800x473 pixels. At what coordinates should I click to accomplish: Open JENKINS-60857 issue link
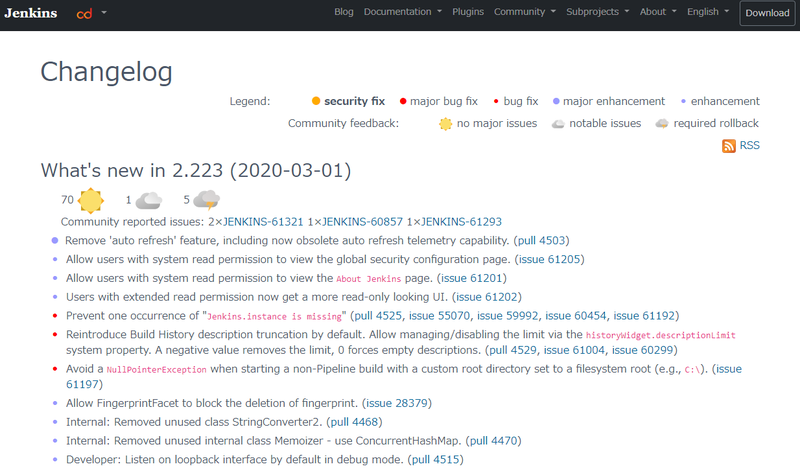point(362,222)
